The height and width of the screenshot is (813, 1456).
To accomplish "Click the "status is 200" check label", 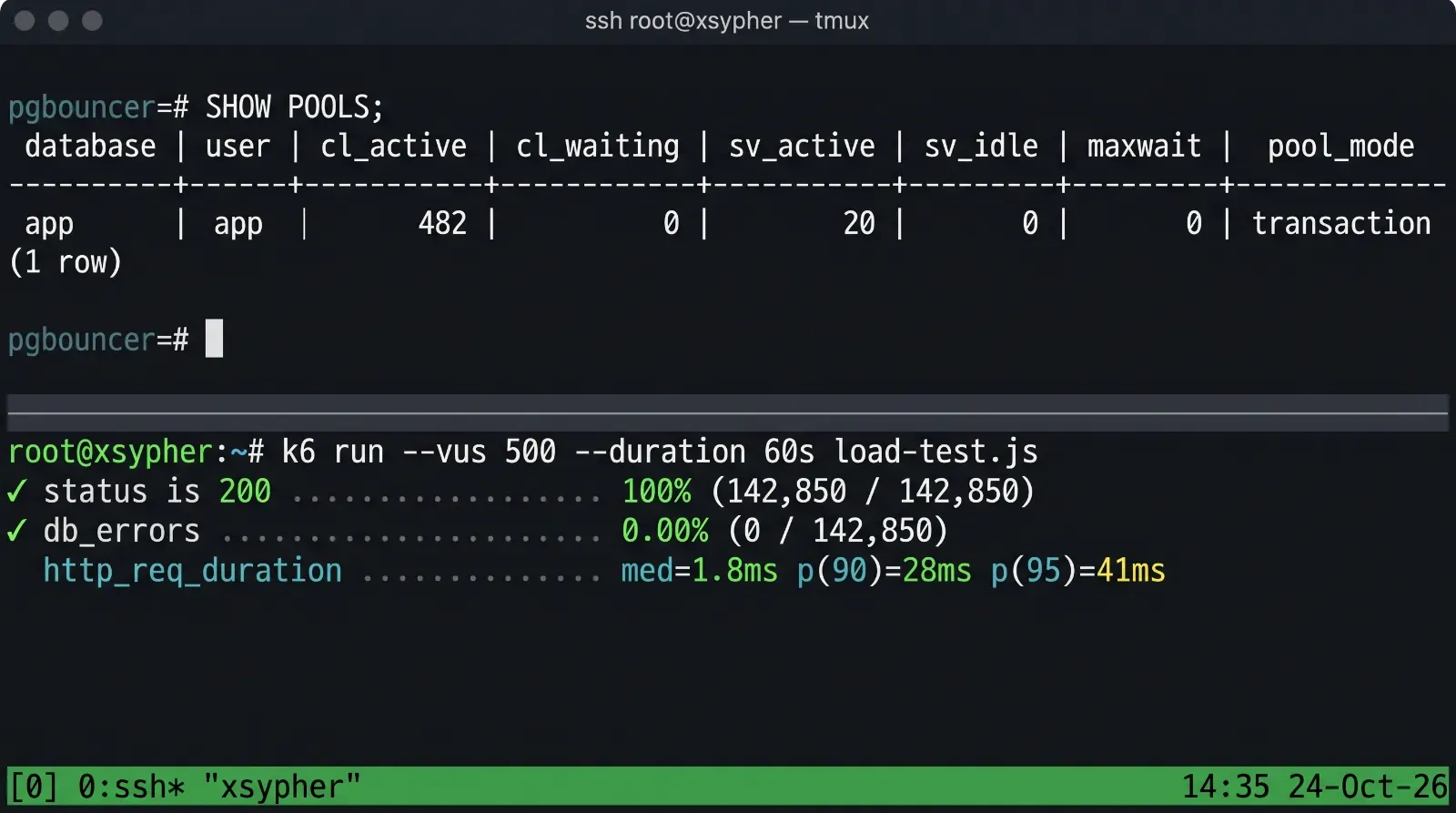I will 157,492.
